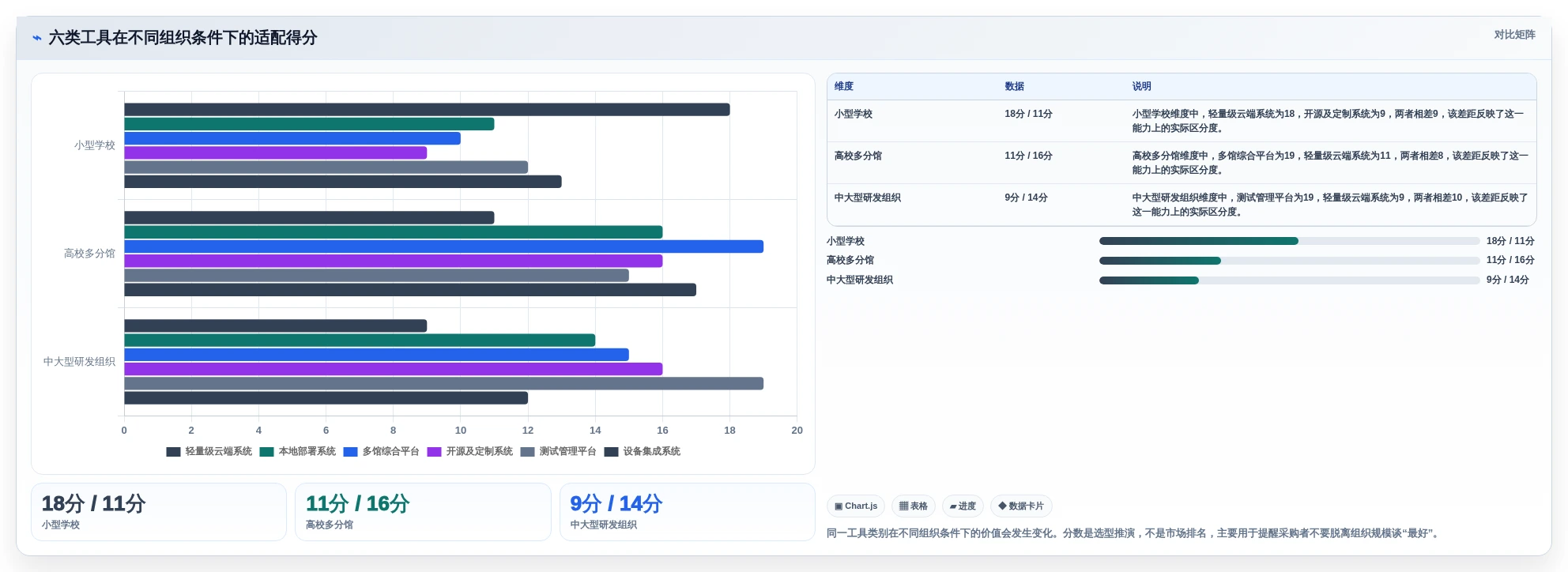Toggle the 本地部署系统 legend swatch
The width and height of the screenshot is (1568, 572).
[x=266, y=452]
